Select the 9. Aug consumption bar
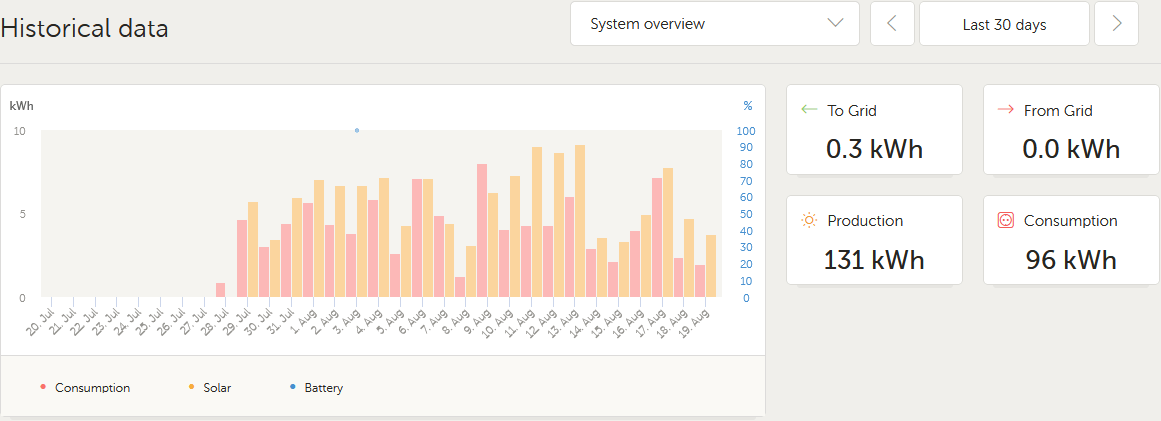 pos(482,230)
